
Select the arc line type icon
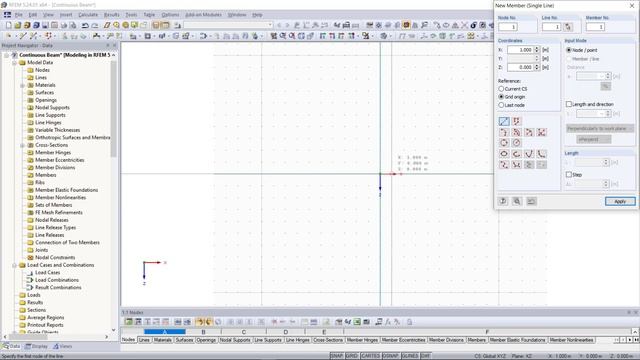504,132
